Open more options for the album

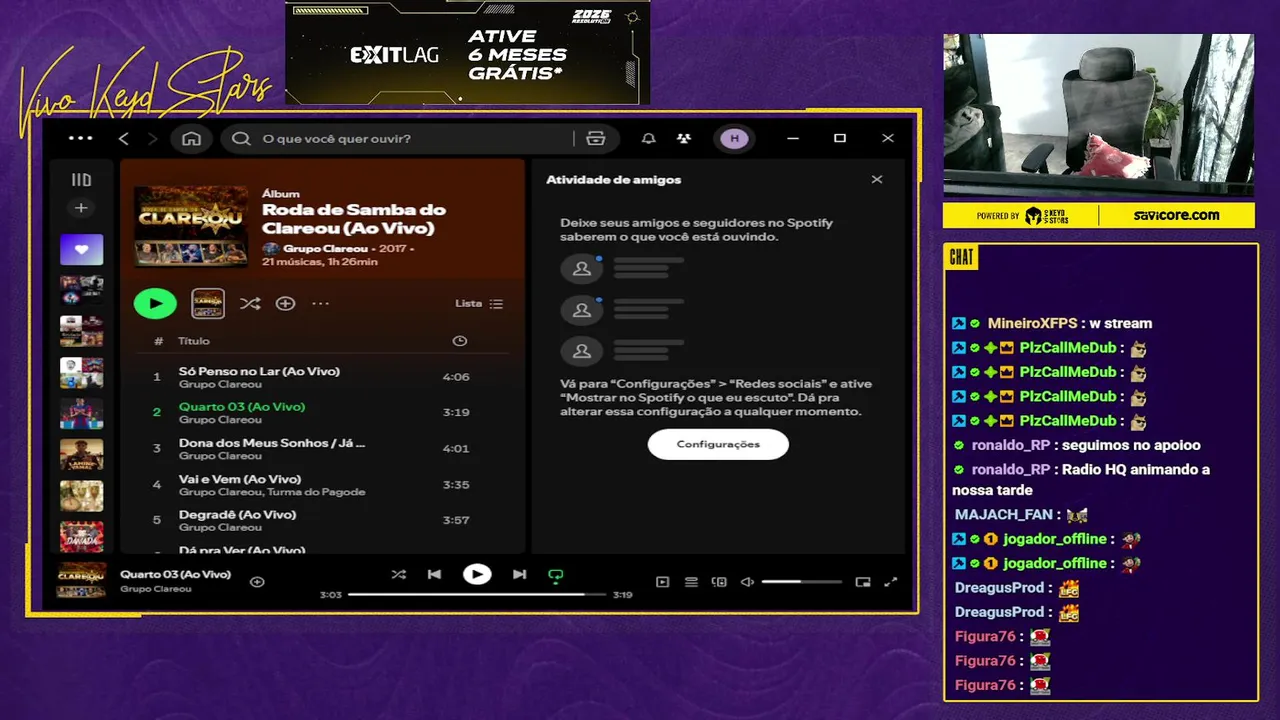[x=320, y=303]
